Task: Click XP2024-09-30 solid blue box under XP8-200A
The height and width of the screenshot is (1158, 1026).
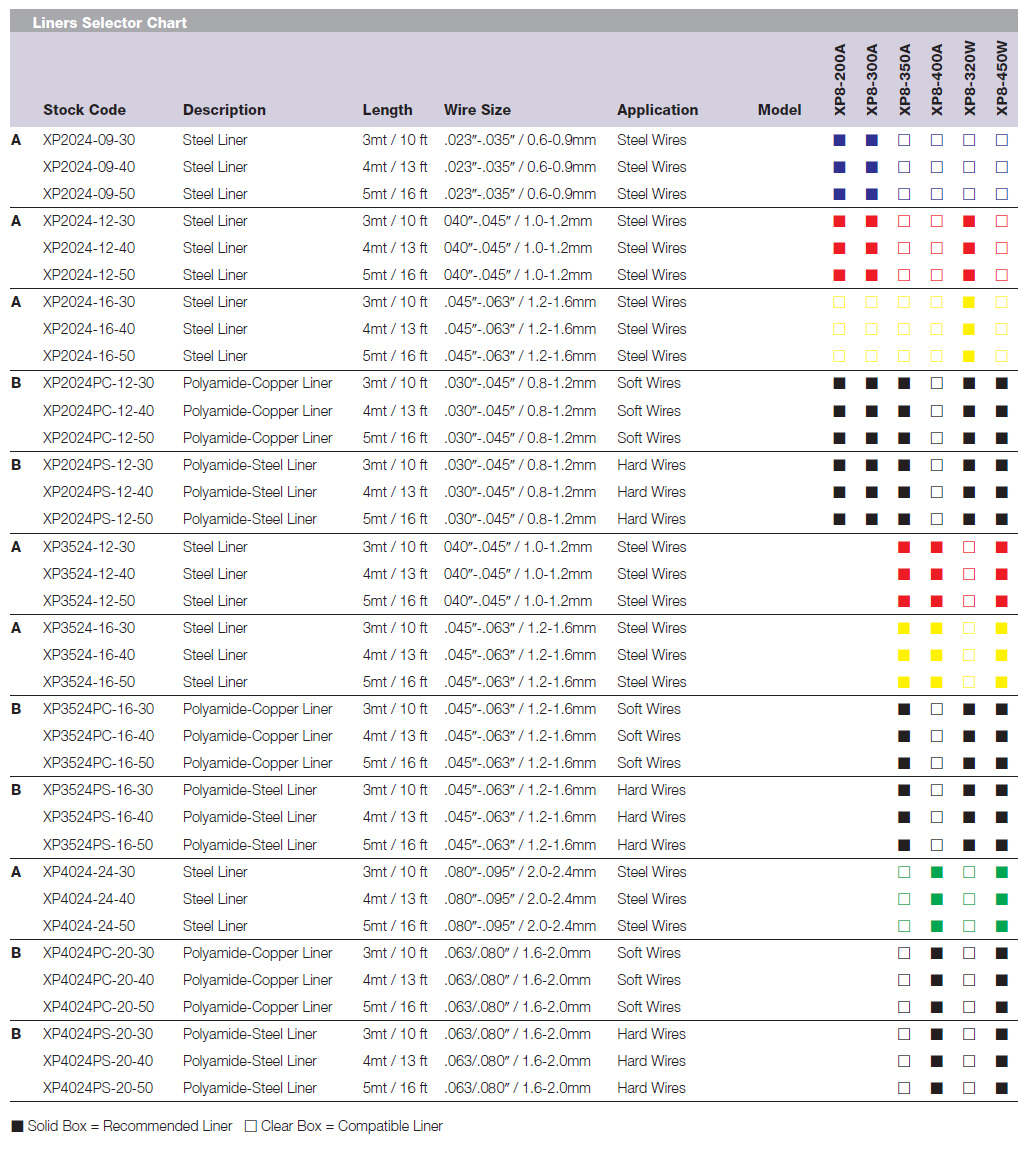Action: point(839,140)
